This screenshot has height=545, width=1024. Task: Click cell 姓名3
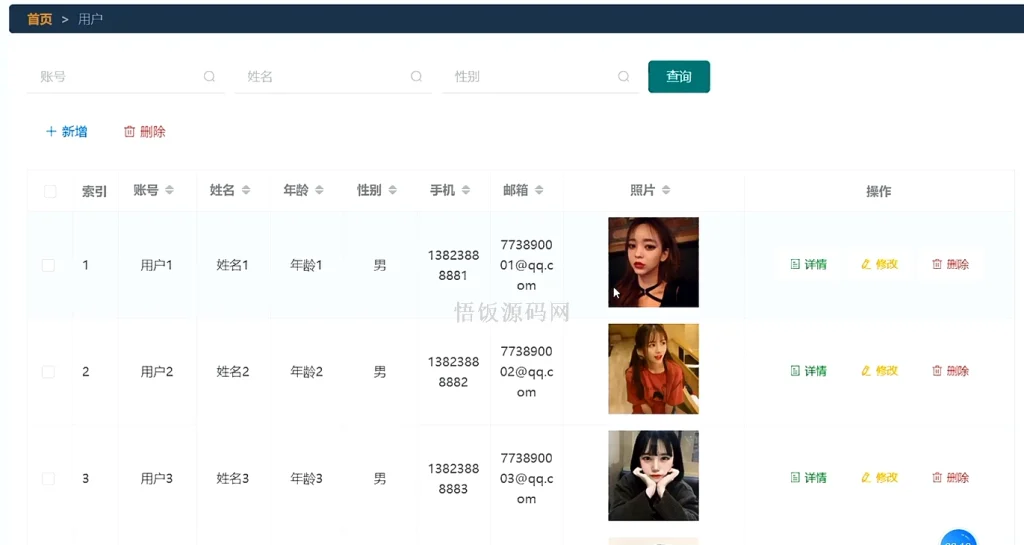click(x=232, y=478)
